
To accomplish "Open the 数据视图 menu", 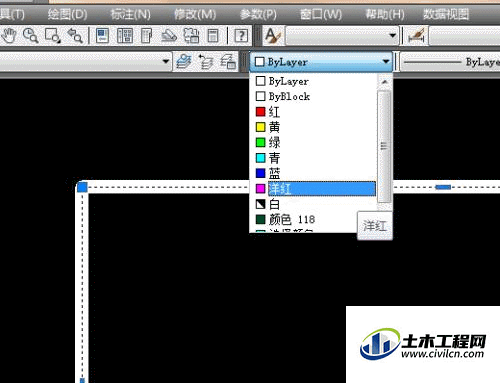I will [x=446, y=14].
